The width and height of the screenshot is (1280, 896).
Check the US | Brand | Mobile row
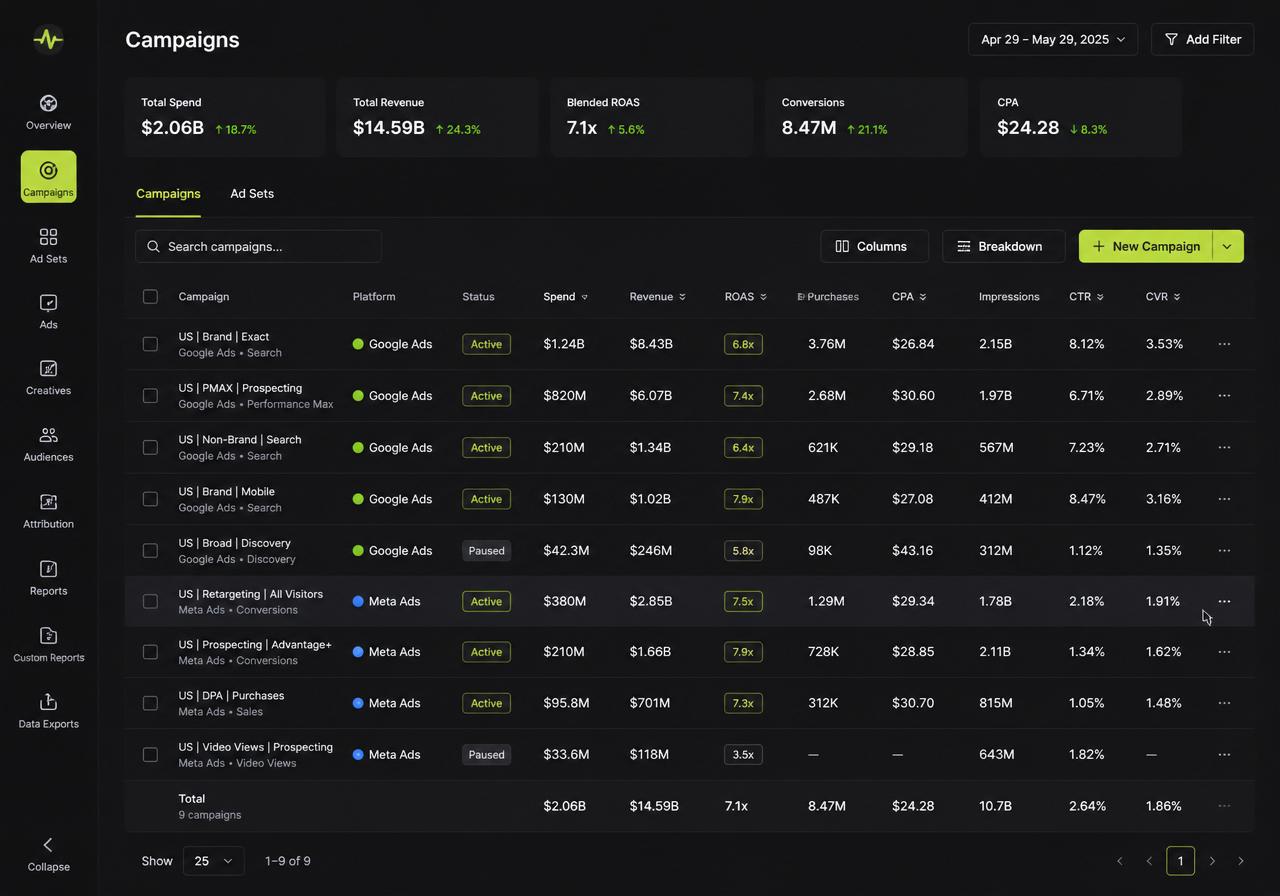pos(150,499)
